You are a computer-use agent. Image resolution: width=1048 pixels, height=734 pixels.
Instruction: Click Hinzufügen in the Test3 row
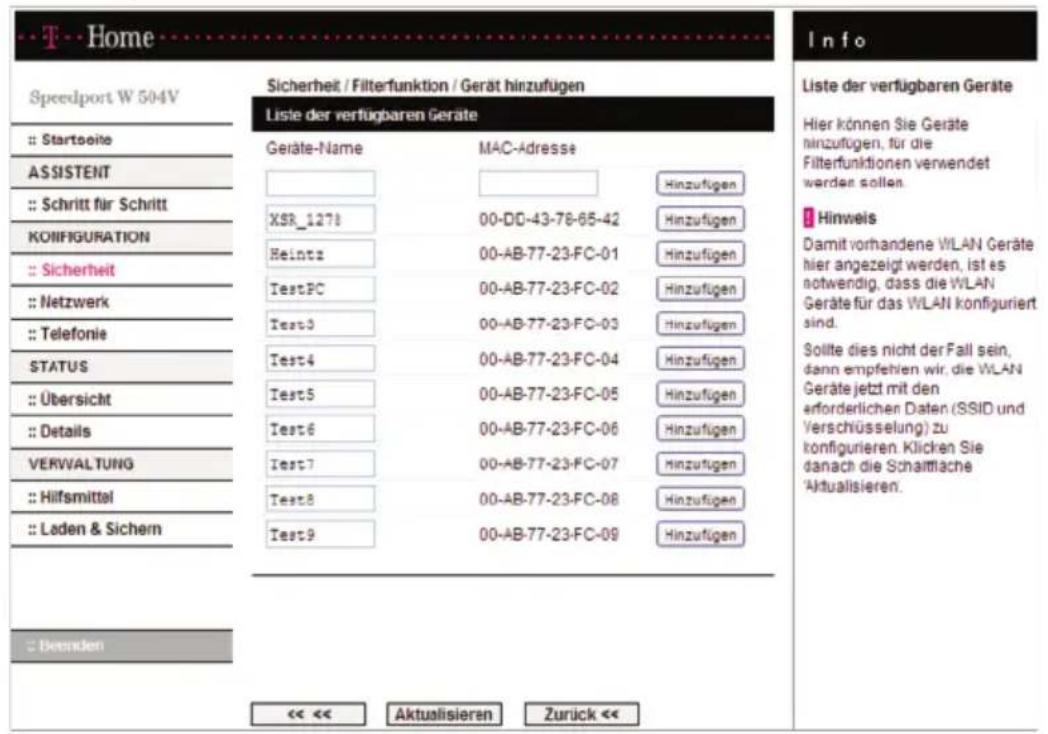coord(700,324)
